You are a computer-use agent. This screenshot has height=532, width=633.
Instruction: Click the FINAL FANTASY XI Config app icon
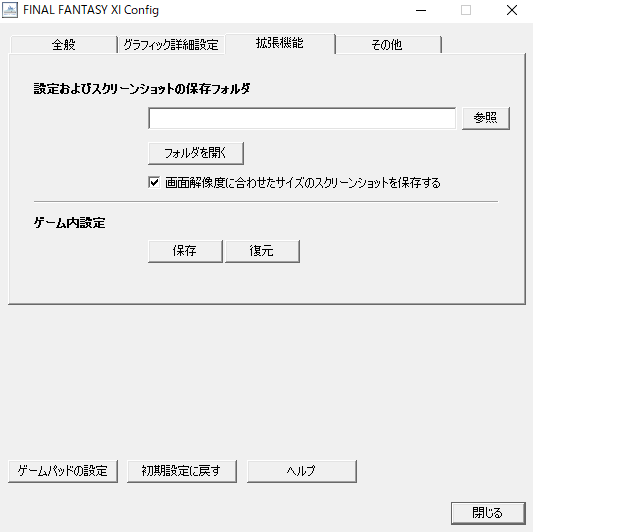point(11,10)
